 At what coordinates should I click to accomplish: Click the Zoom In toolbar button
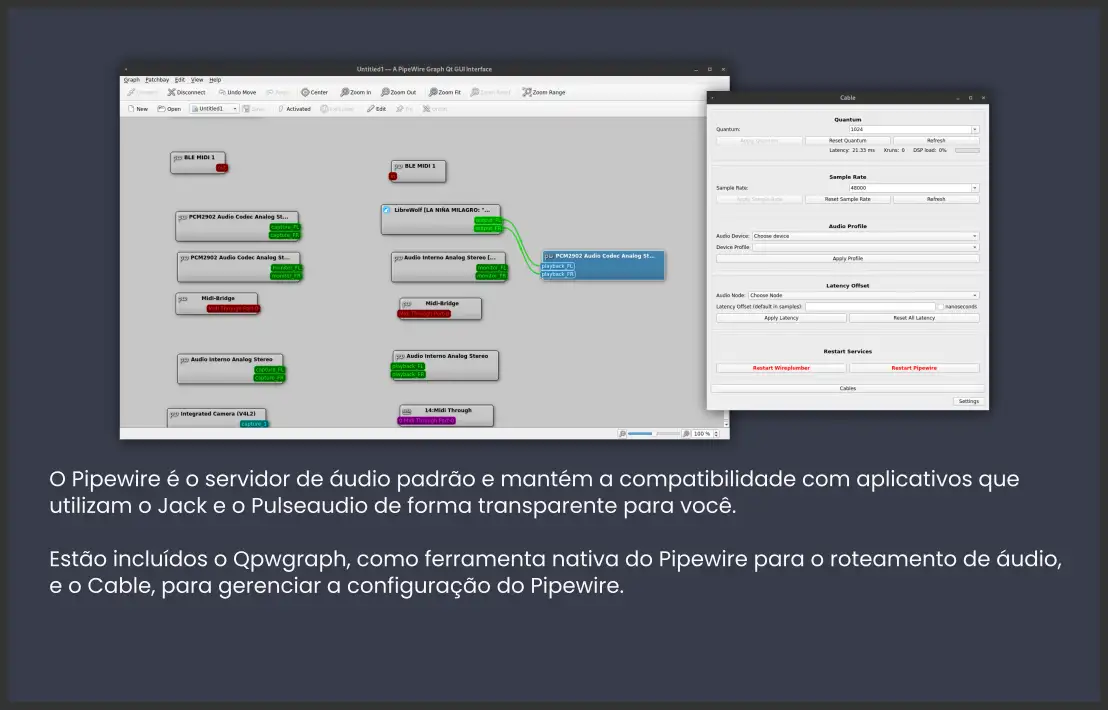point(355,93)
